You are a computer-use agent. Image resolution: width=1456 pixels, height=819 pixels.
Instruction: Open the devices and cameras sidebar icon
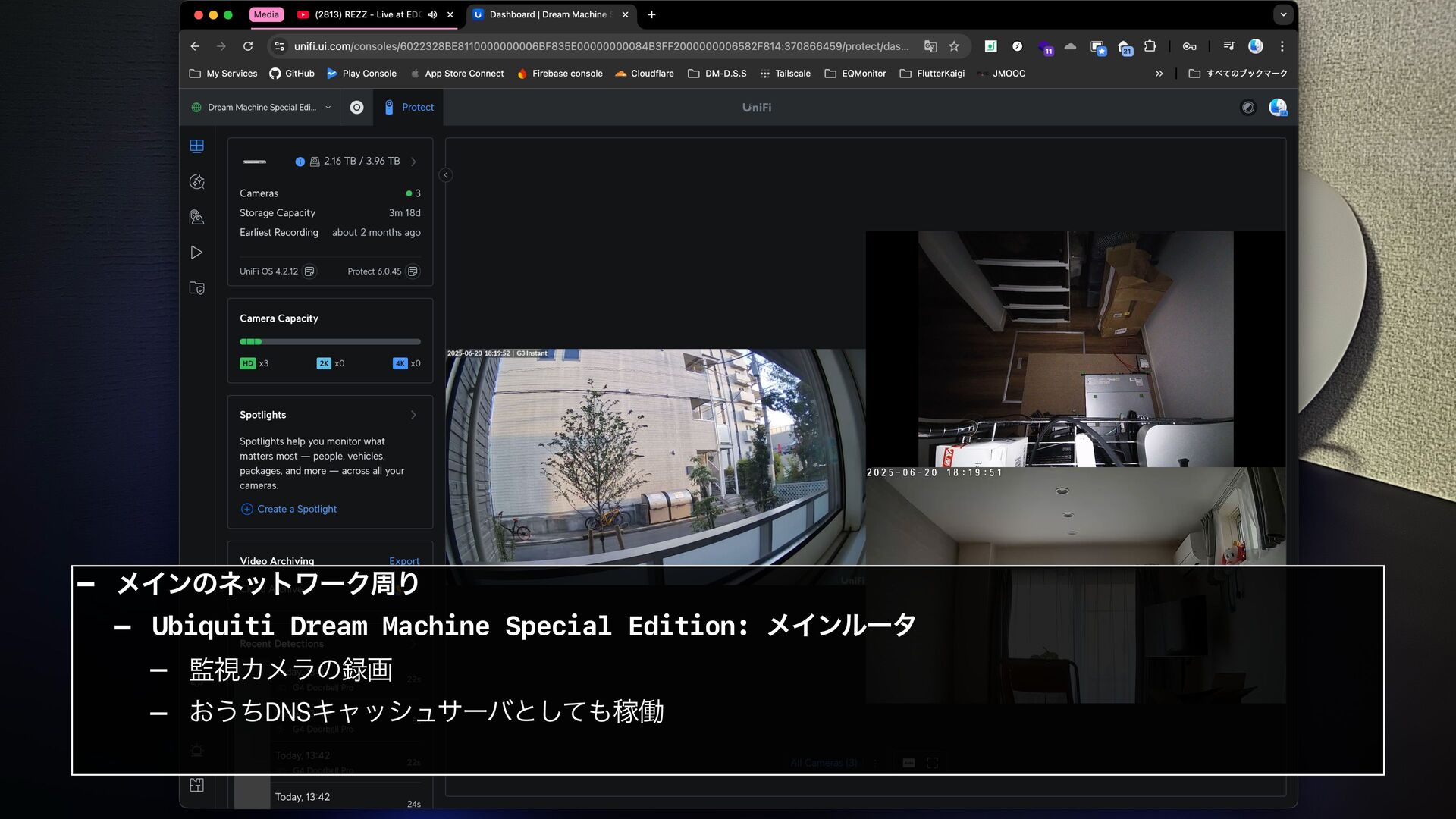(196, 217)
